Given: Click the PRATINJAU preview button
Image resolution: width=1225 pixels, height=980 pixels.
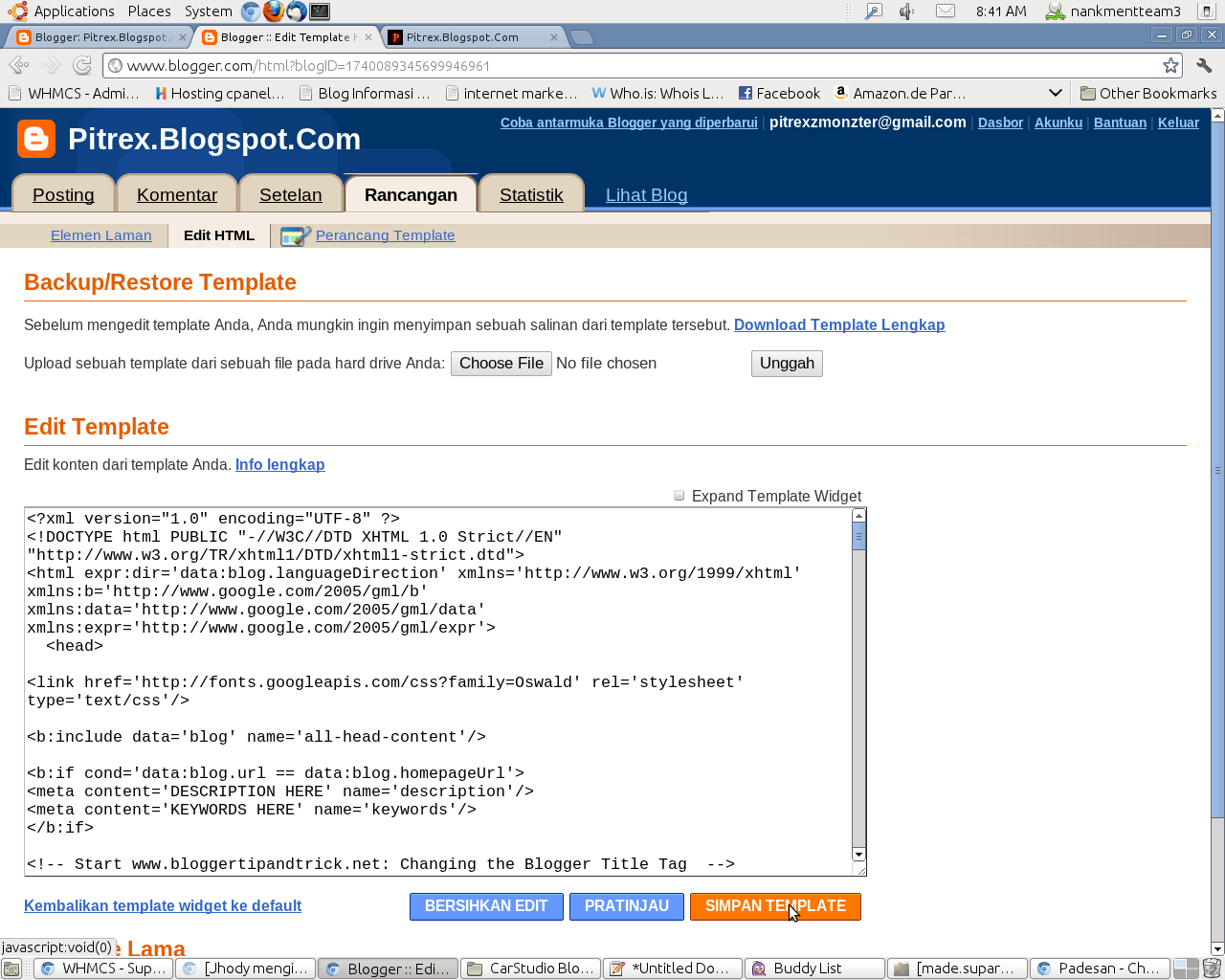Looking at the screenshot, I should (x=627, y=906).
